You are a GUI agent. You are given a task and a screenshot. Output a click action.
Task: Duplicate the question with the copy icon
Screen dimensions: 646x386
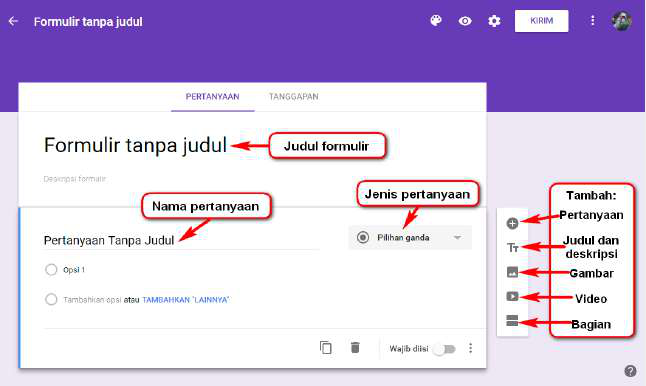pos(325,348)
